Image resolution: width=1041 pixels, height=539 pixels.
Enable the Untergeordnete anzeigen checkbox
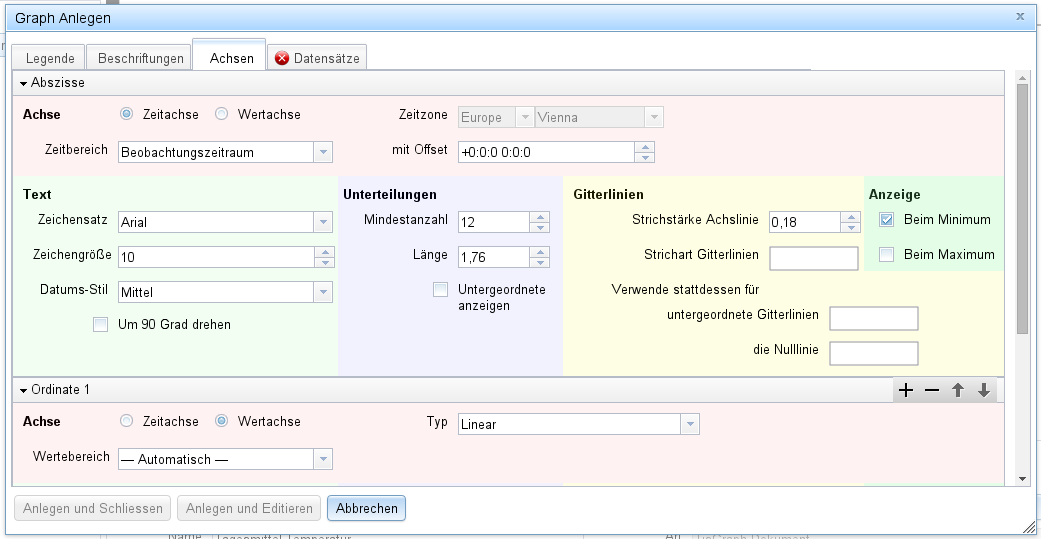click(440, 289)
